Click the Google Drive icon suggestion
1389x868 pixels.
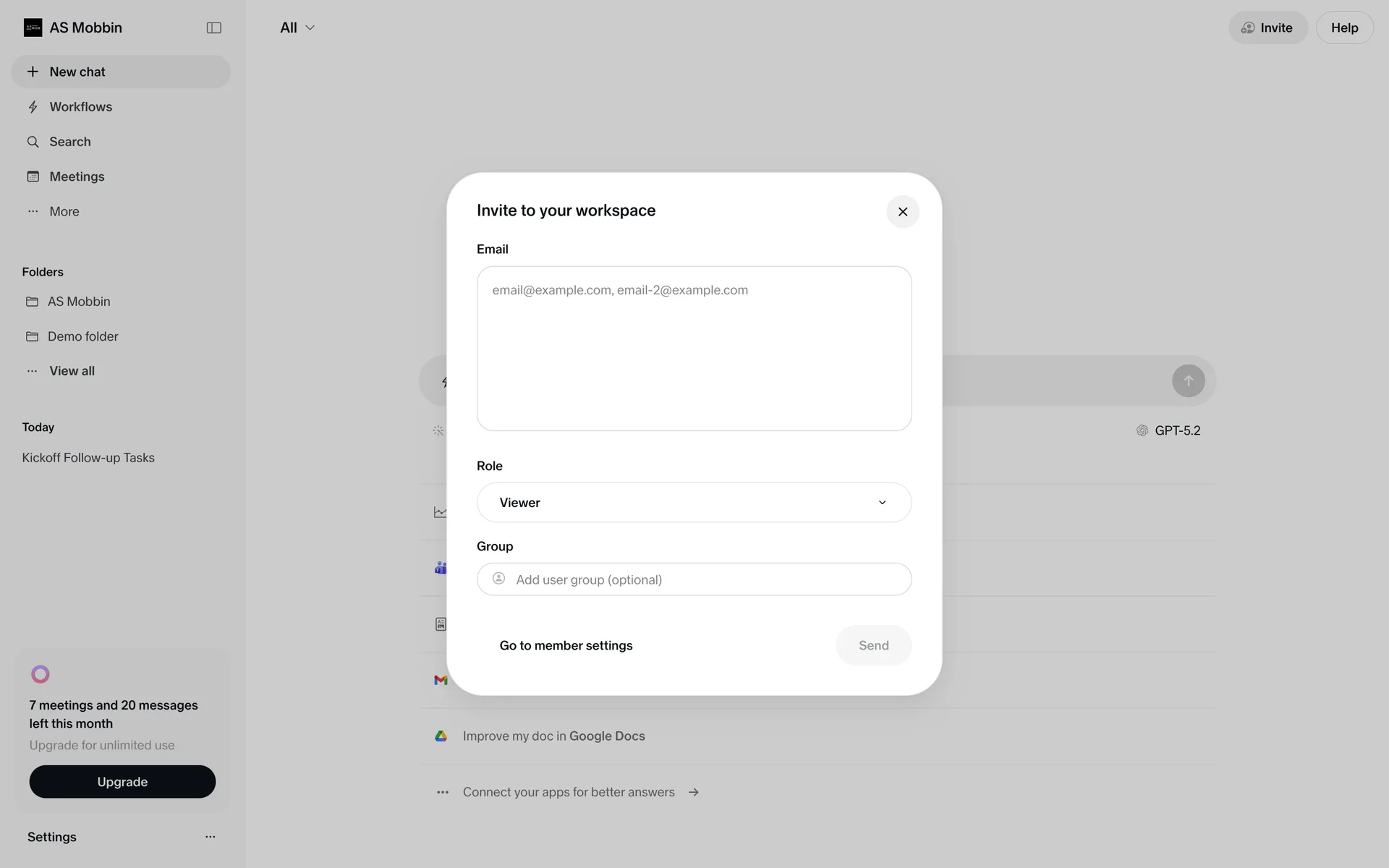441,736
